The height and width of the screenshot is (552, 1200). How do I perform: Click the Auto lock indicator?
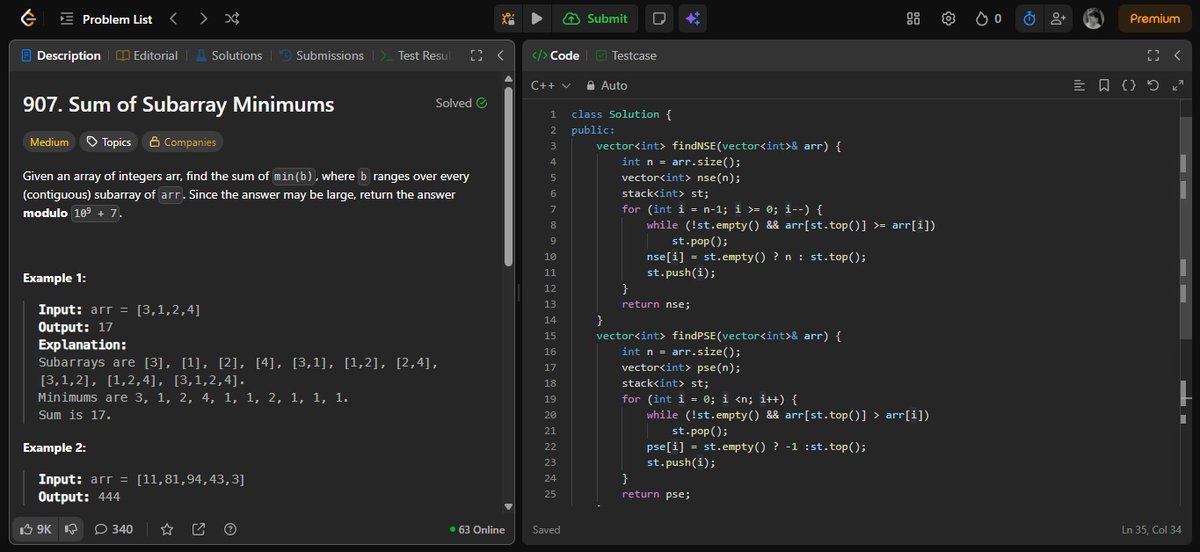607,86
